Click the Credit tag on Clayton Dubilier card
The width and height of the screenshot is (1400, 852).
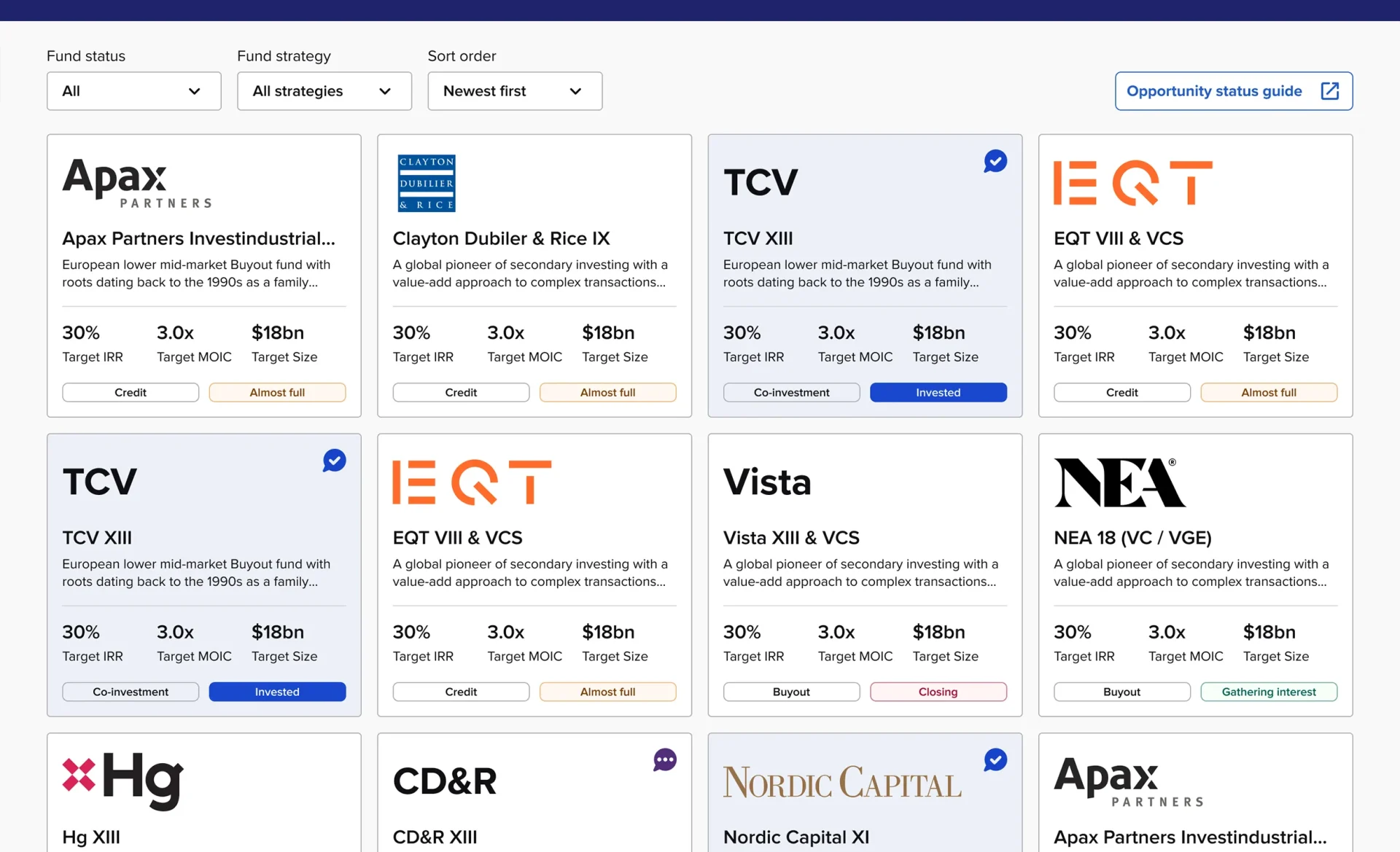pyautogui.click(x=461, y=392)
